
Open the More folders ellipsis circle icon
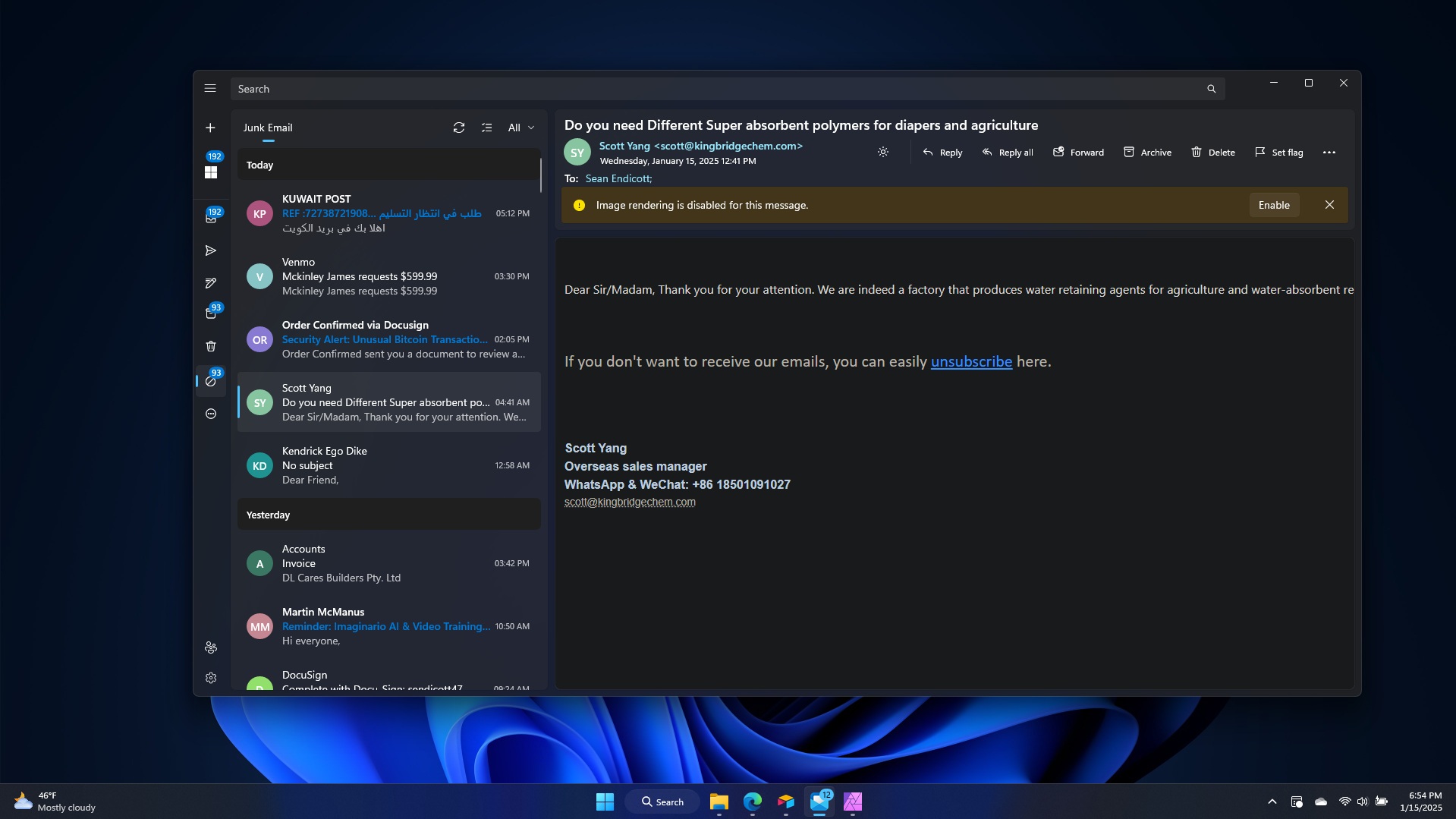(x=211, y=414)
